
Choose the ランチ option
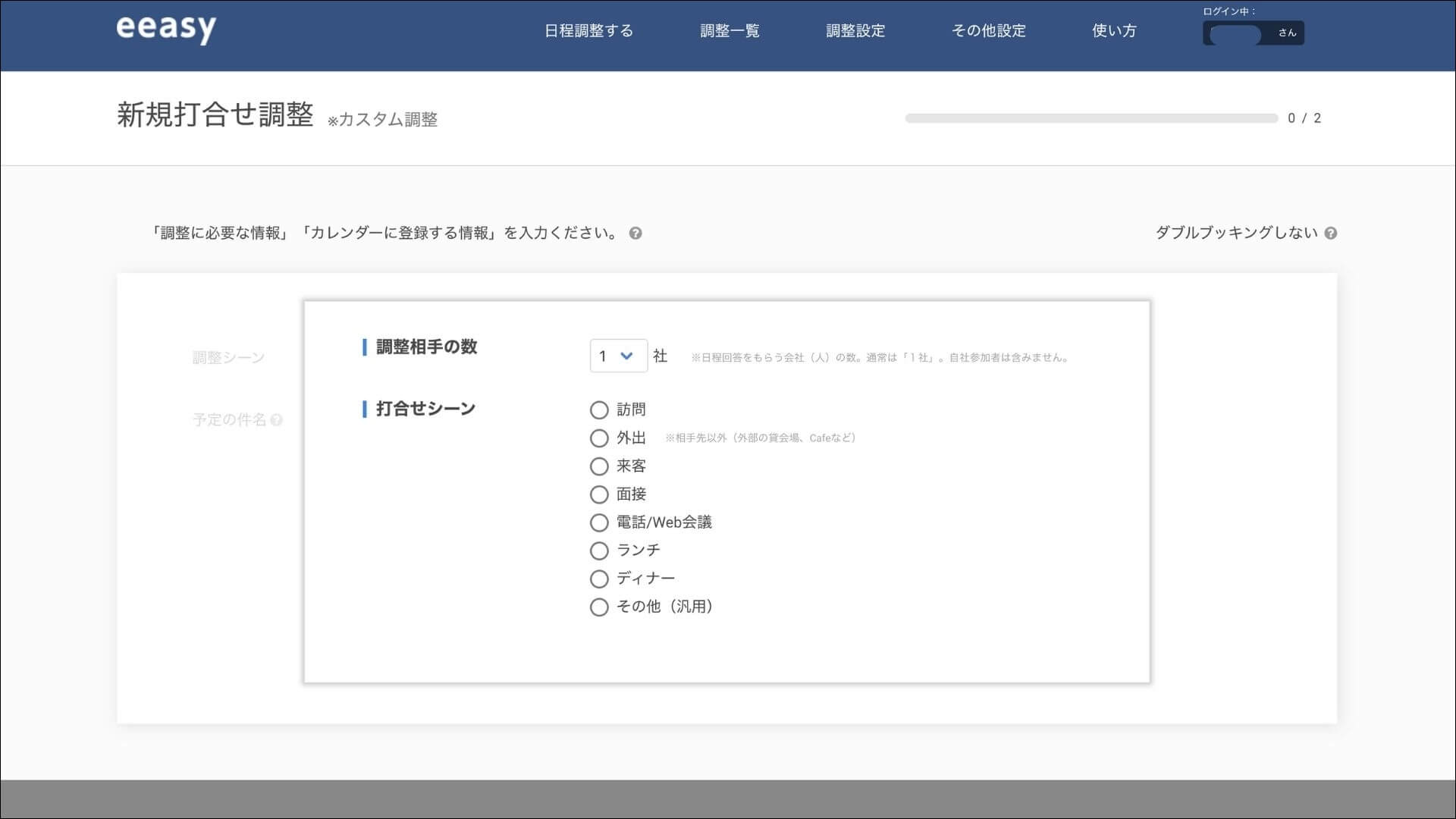pos(599,550)
